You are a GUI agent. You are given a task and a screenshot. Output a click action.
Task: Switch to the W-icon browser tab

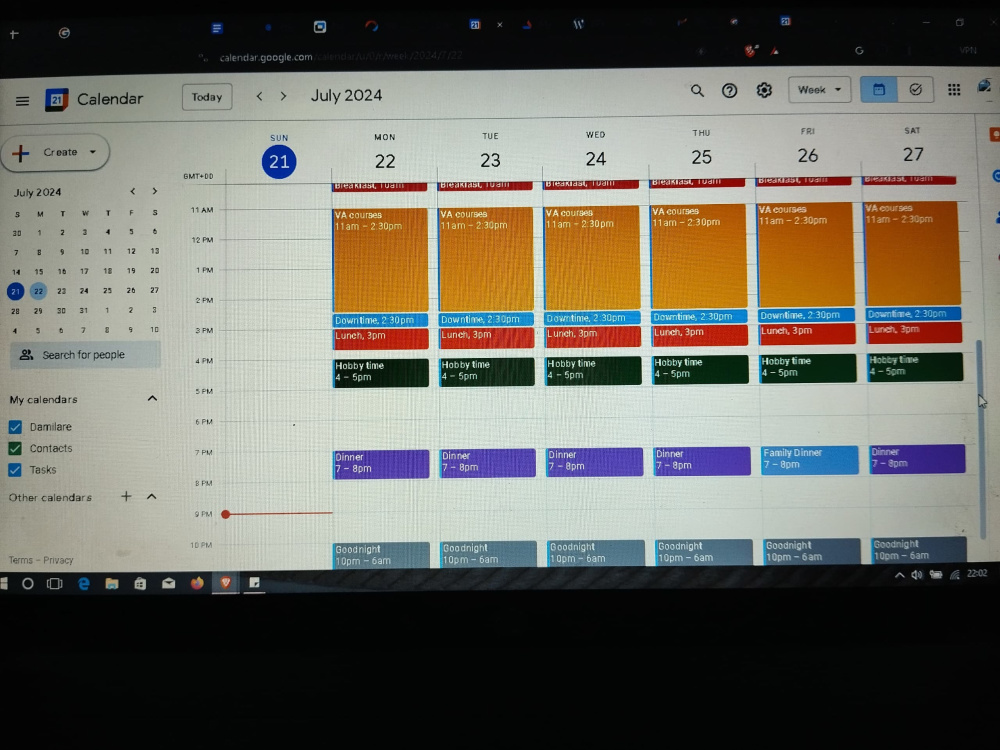578,24
